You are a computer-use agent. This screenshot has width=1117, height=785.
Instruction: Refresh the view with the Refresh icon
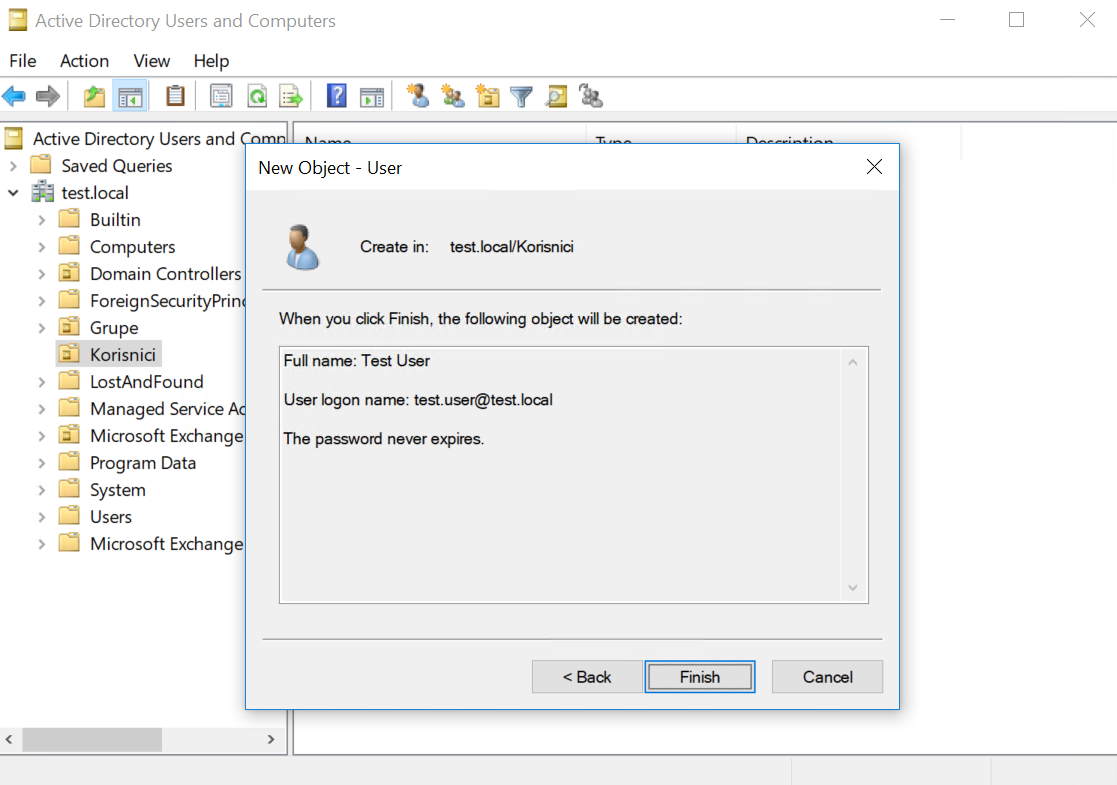(x=256, y=95)
